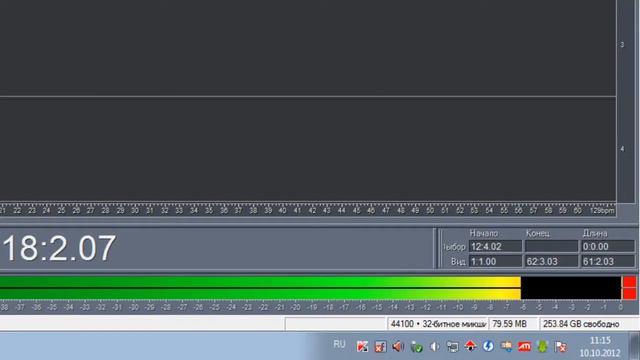Click the Show Desktop strip beside clock

(x=635, y=346)
